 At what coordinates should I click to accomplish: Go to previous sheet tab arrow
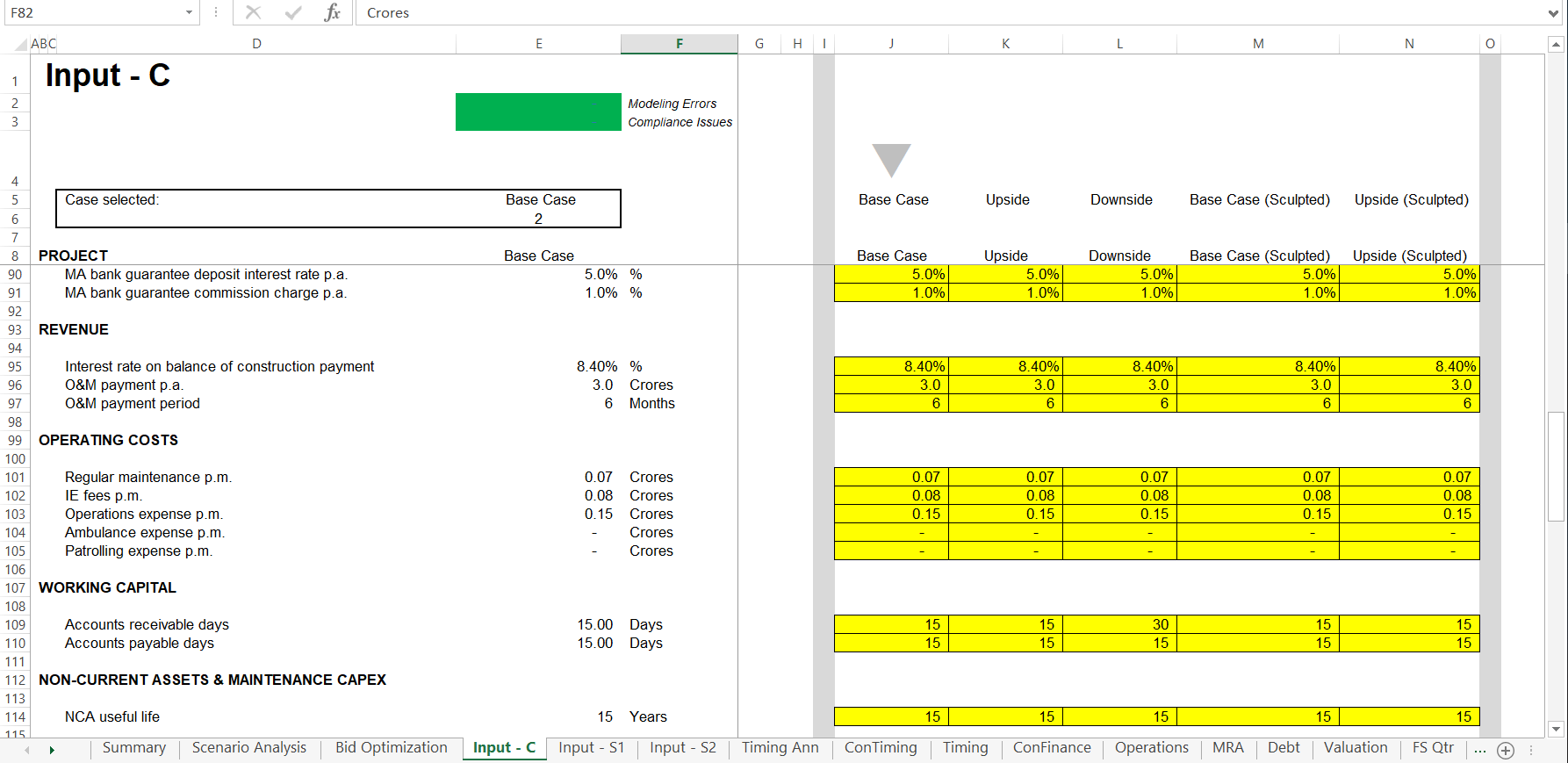[27, 750]
